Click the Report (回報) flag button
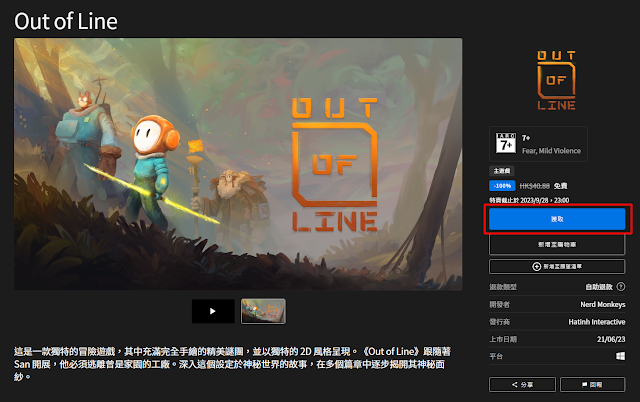Viewport: 640px width, 402px height. click(592, 384)
